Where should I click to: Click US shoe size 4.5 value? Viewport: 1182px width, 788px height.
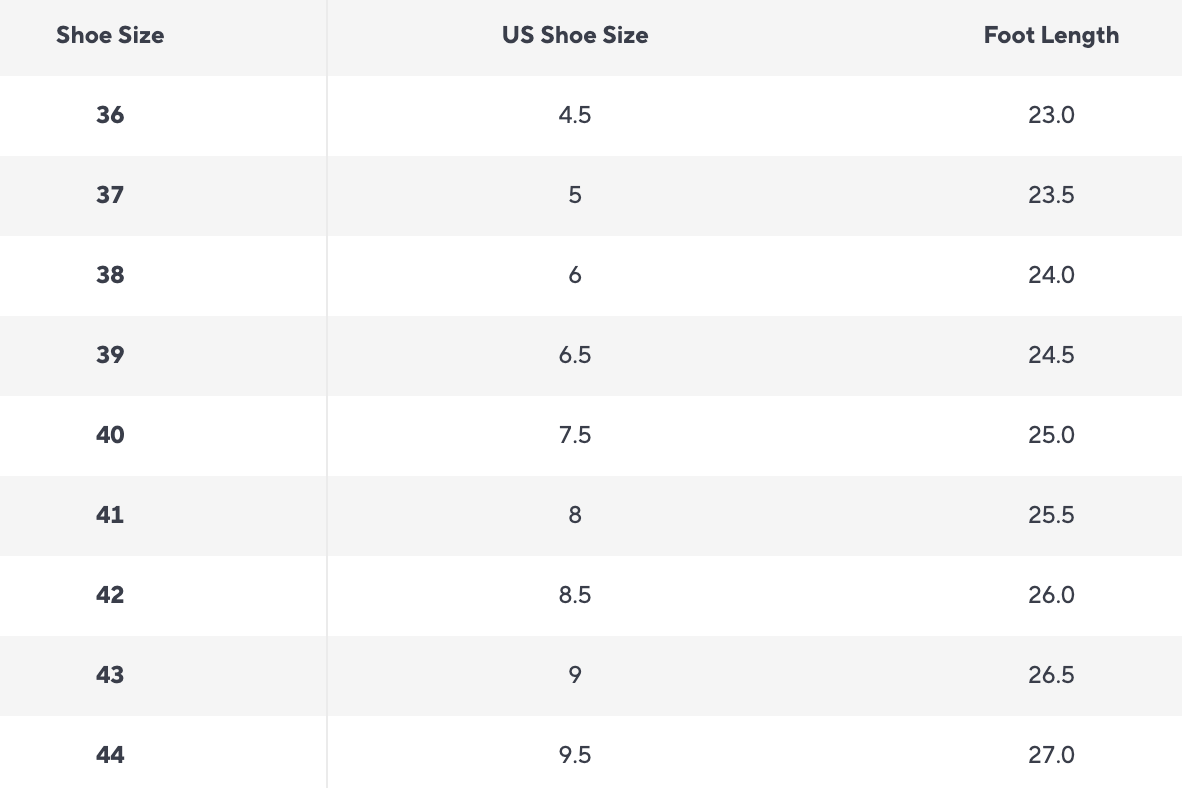(575, 115)
